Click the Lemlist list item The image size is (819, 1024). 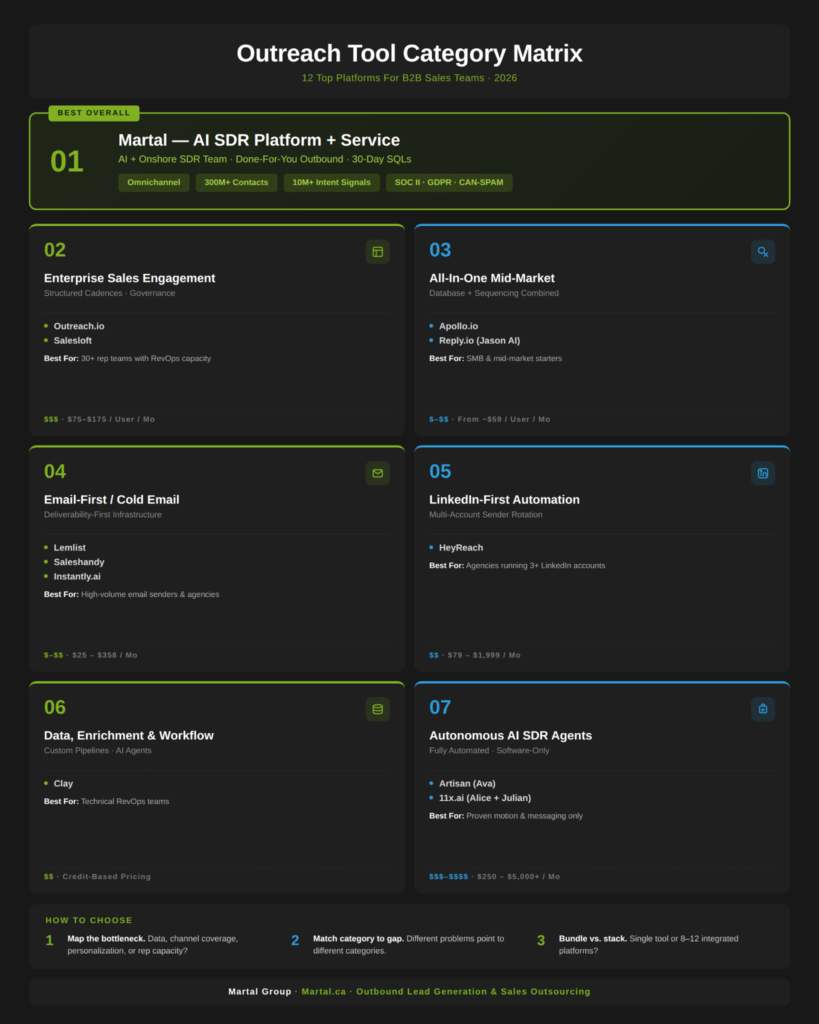tap(69, 547)
